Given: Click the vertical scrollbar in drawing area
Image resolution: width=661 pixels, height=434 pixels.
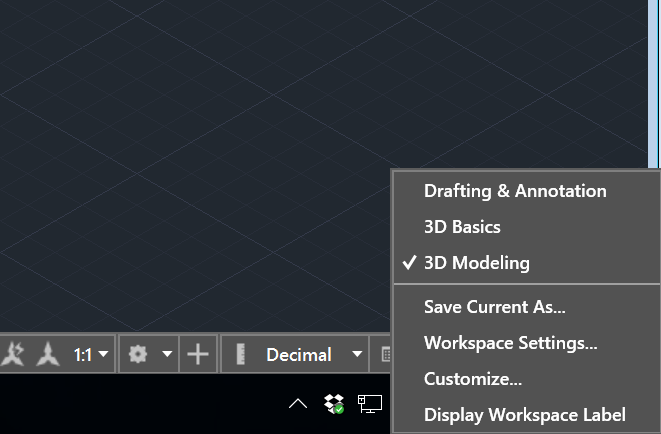Looking at the screenshot, I should [653, 84].
